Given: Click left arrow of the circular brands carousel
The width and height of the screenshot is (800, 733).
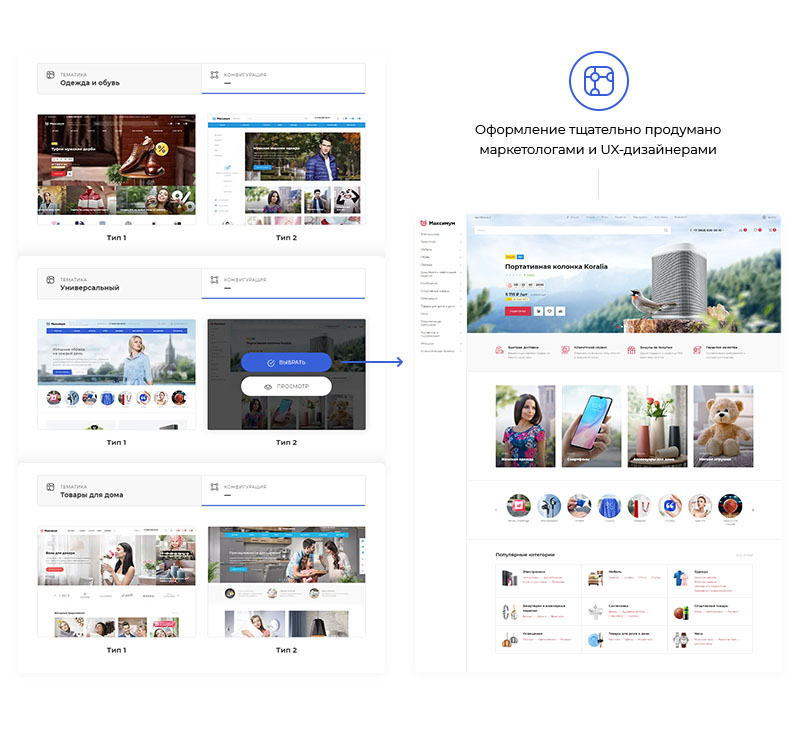Looking at the screenshot, I should 497,510.
